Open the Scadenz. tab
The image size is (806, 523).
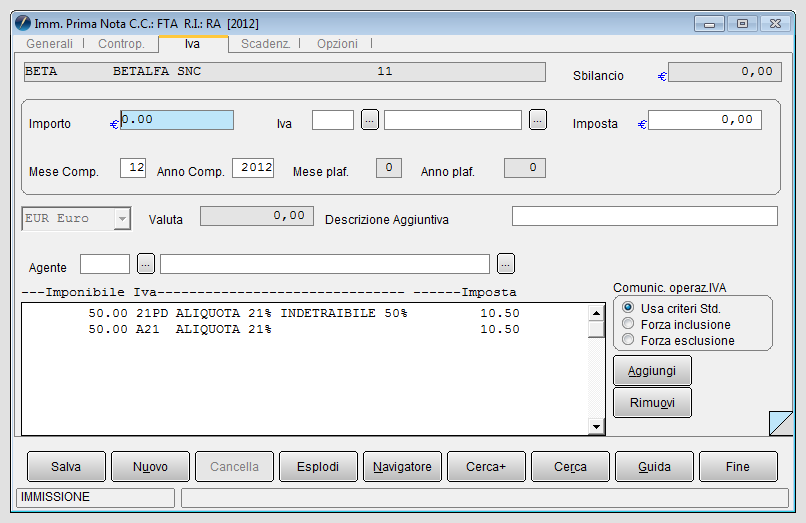265,44
